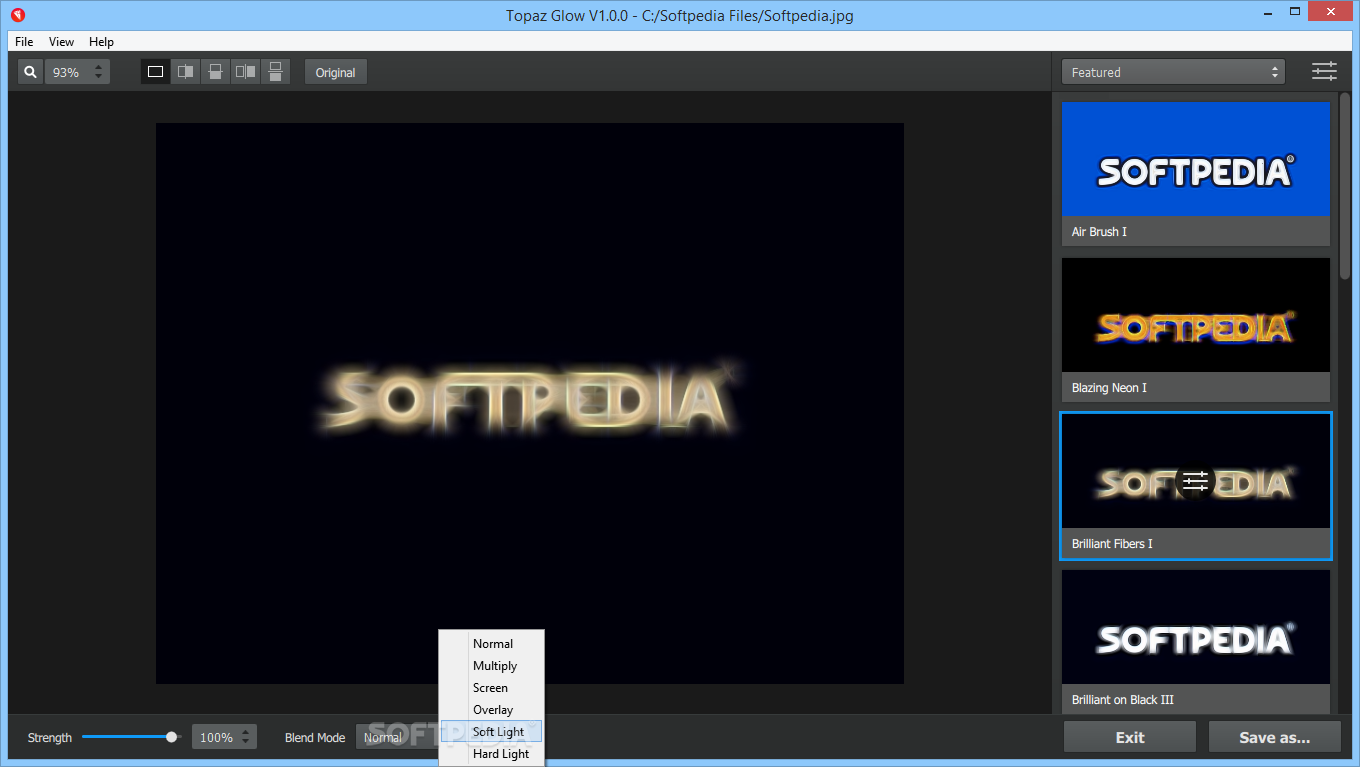Select the top-bottom view icon

click(x=275, y=72)
